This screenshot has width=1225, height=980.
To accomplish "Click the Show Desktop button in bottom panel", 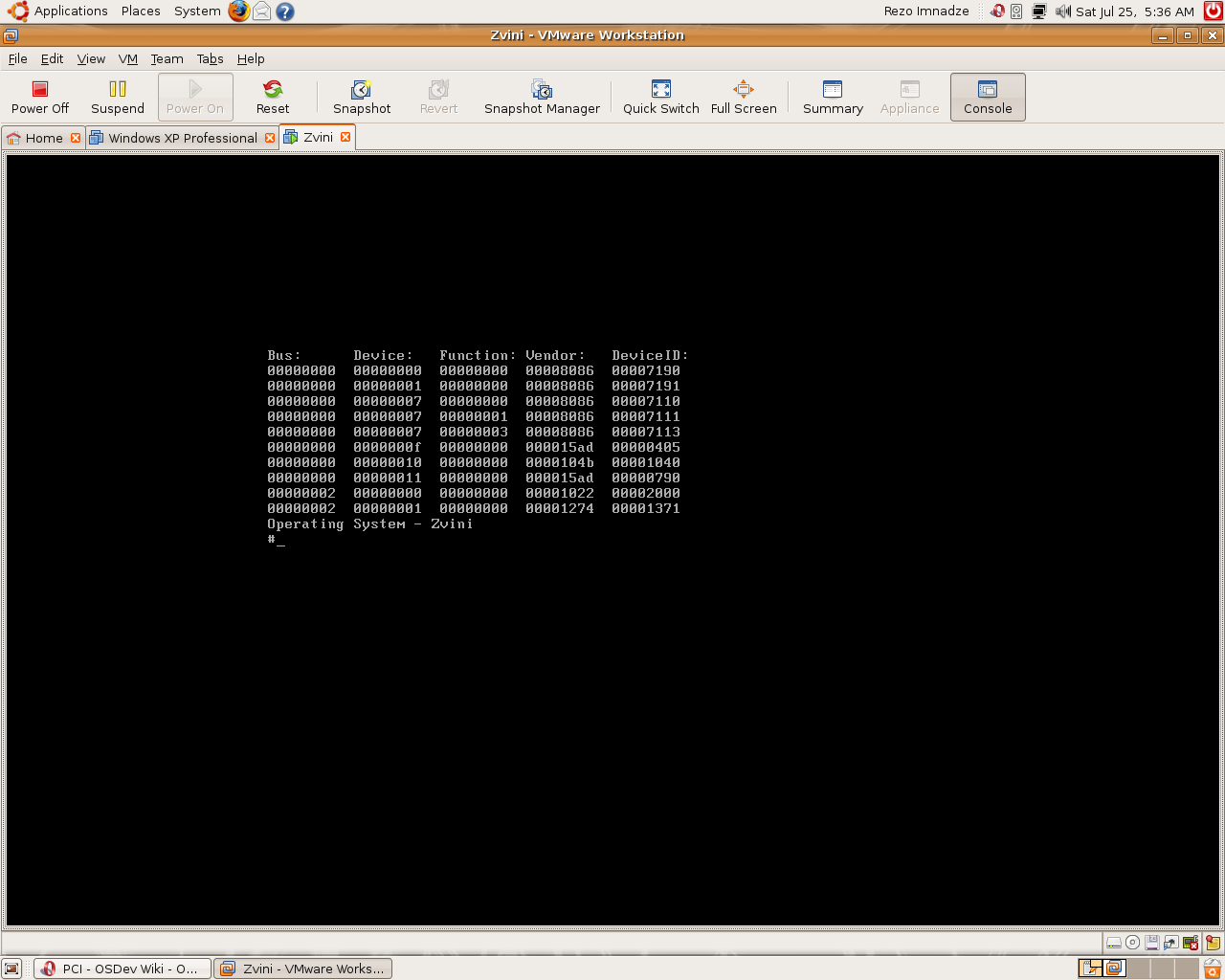I will pos(11,969).
